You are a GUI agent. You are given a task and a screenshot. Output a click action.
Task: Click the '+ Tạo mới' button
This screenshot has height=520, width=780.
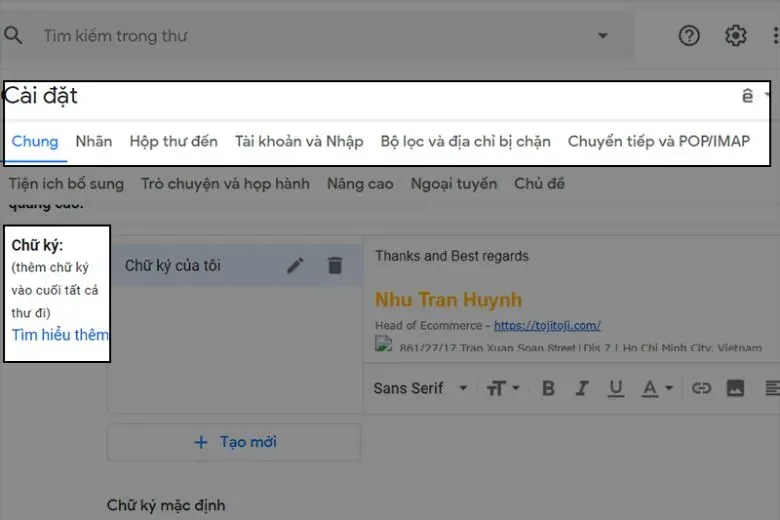point(234,442)
